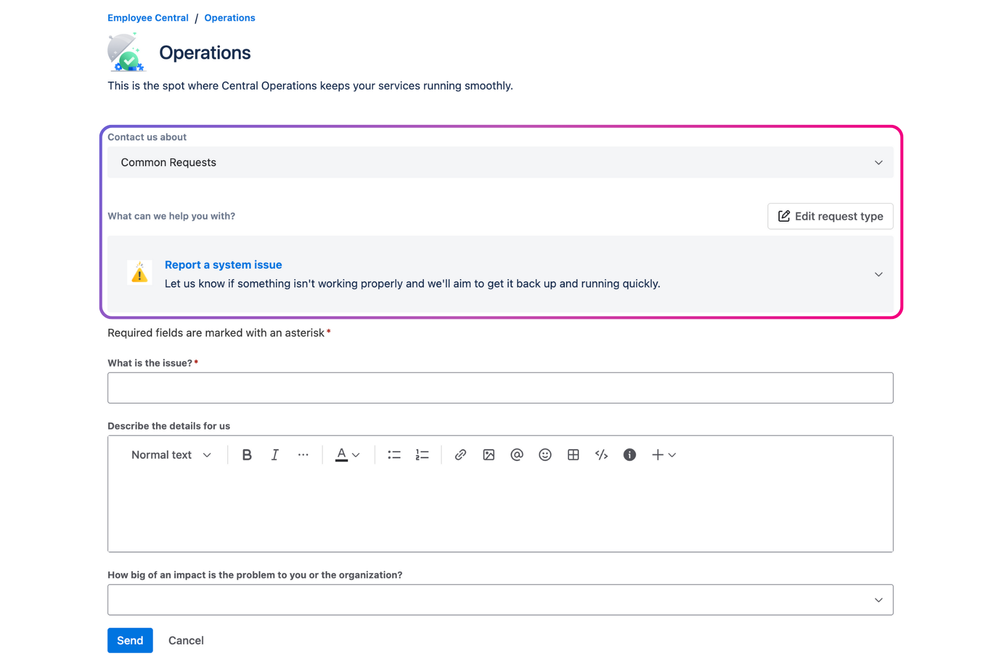The image size is (999, 666).
Task: Insert a bullet list
Action: (x=394, y=455)
